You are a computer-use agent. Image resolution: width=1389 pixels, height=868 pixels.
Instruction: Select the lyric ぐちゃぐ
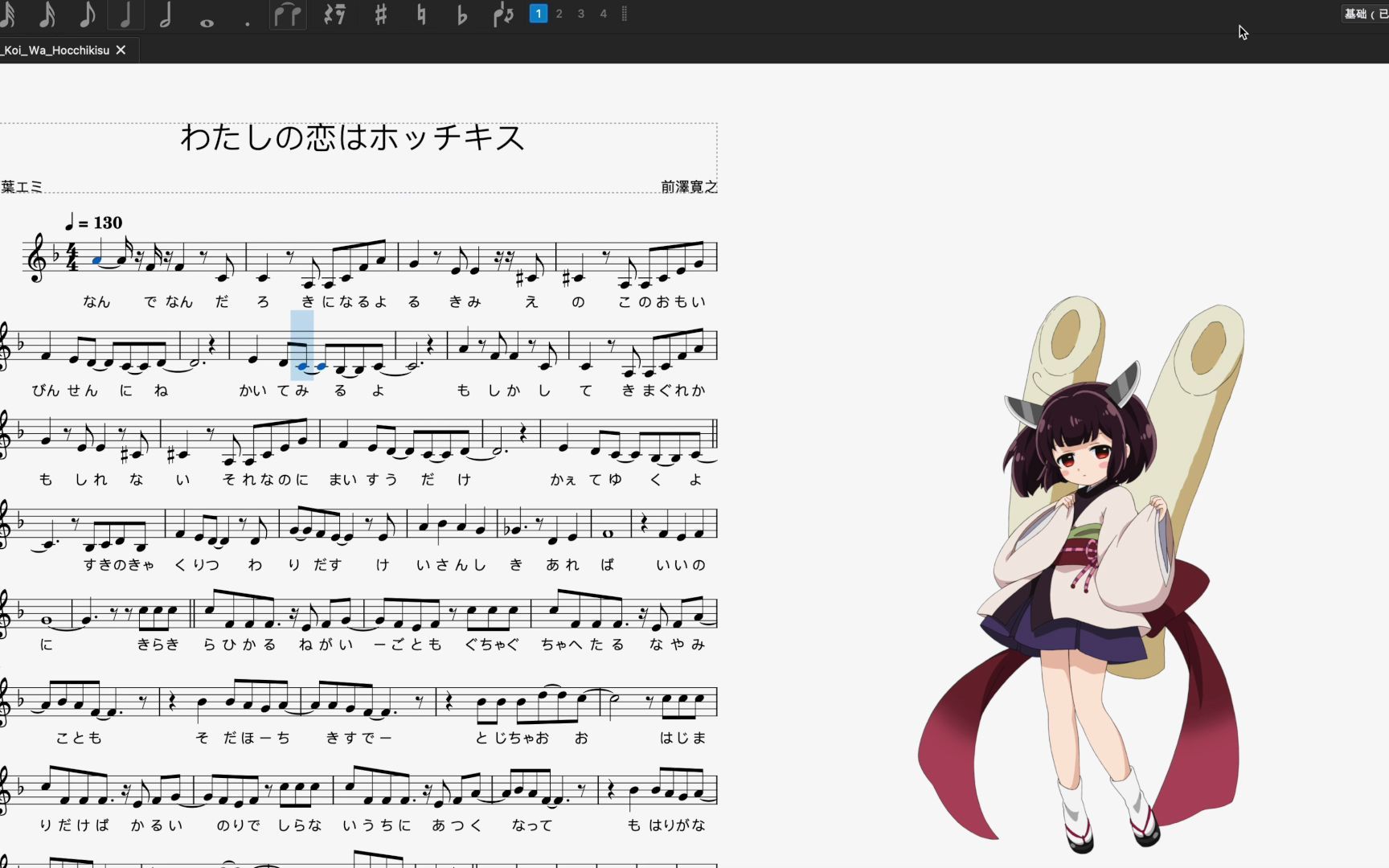[x=492, y=644]
